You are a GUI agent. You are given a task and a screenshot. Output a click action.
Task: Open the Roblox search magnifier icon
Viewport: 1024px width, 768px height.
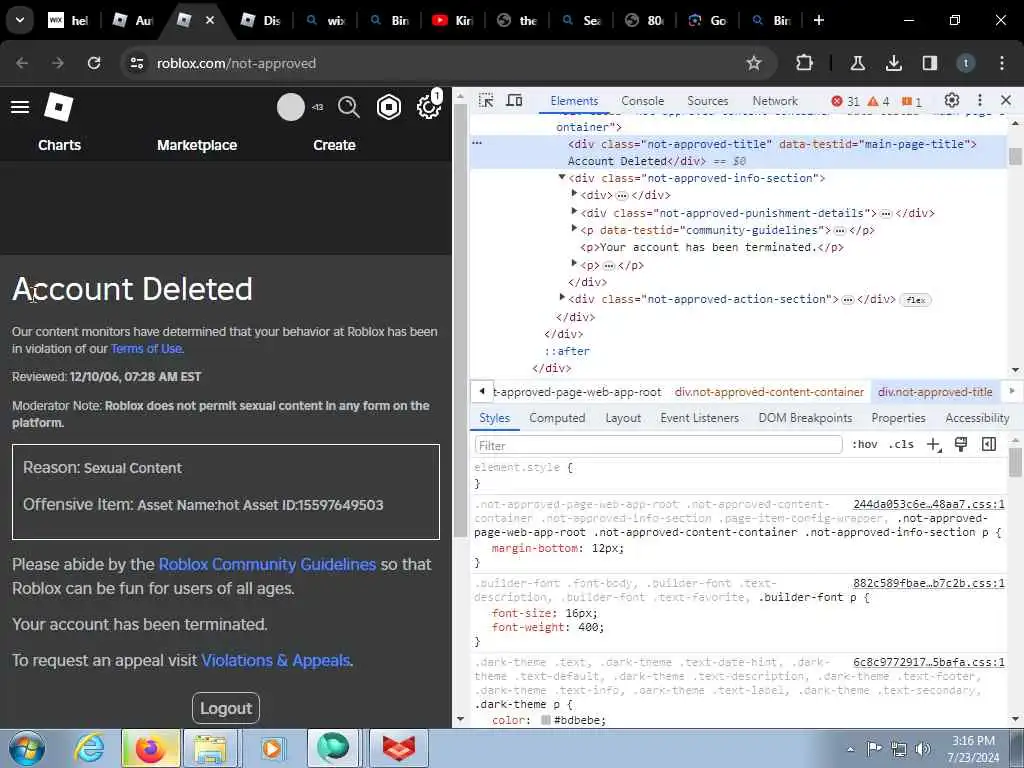(349, 107)
